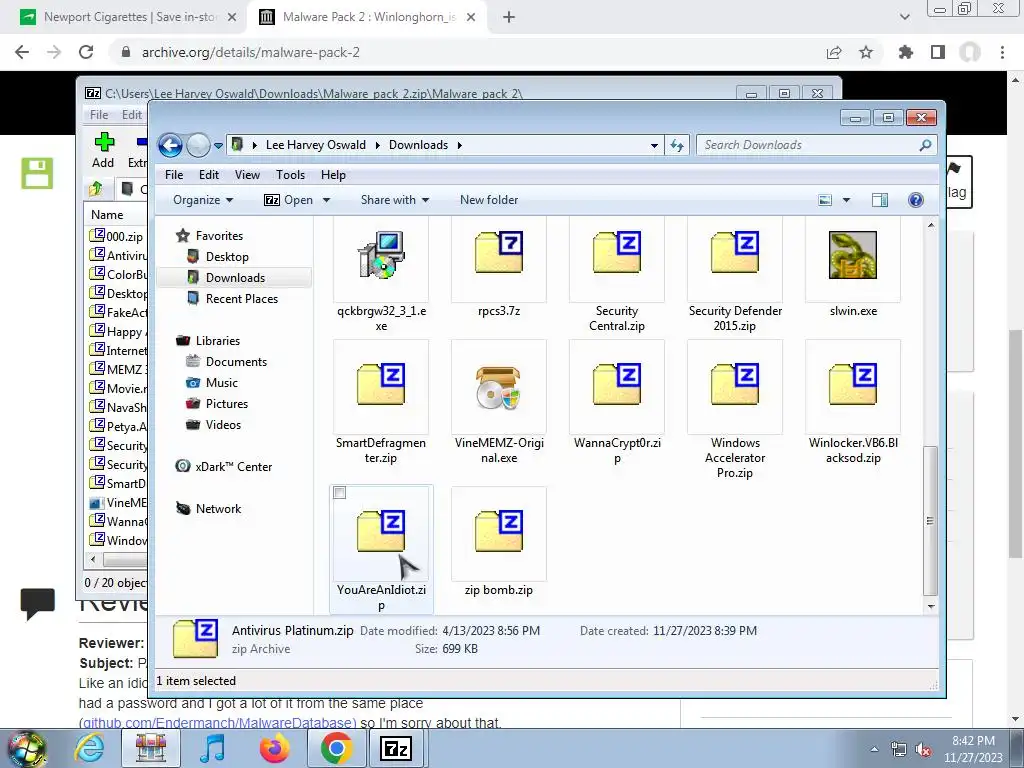Click Name column header in 7-Zip
Screen dimensions: 1024x768
click(x=107, y=215)
